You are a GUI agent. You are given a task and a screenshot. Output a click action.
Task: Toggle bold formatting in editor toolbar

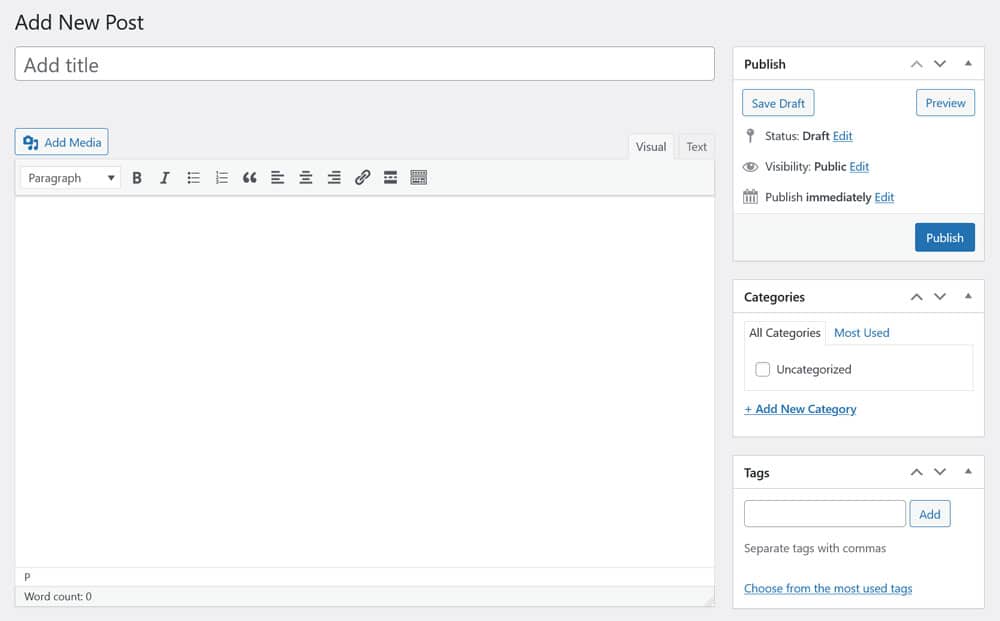coord(137,178)
